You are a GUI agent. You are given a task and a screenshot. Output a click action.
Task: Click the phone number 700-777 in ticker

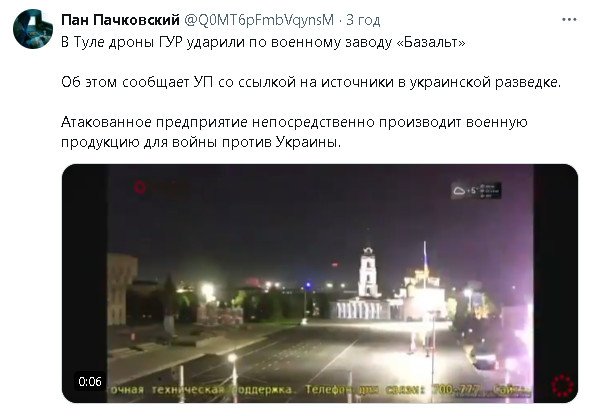[457, 389]
